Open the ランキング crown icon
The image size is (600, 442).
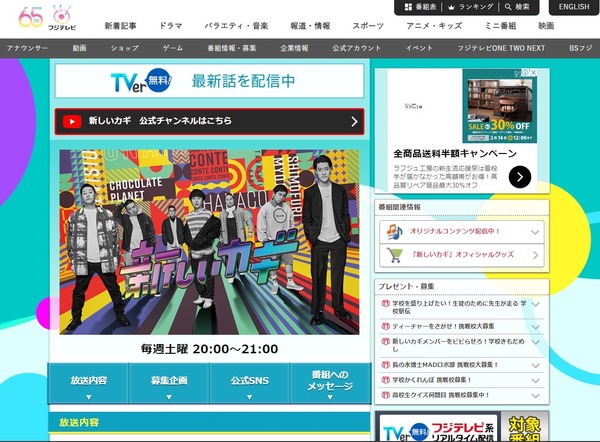(x=451, y=7)
